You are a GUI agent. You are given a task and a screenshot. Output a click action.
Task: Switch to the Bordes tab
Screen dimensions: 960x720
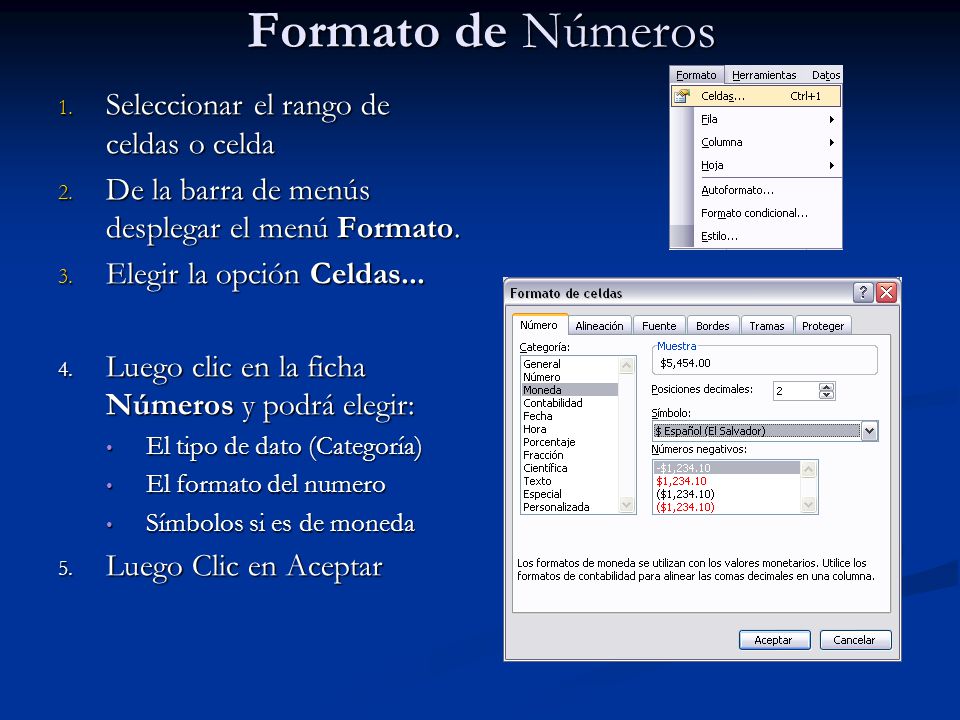pyautogui.click(x=713, y=326)
